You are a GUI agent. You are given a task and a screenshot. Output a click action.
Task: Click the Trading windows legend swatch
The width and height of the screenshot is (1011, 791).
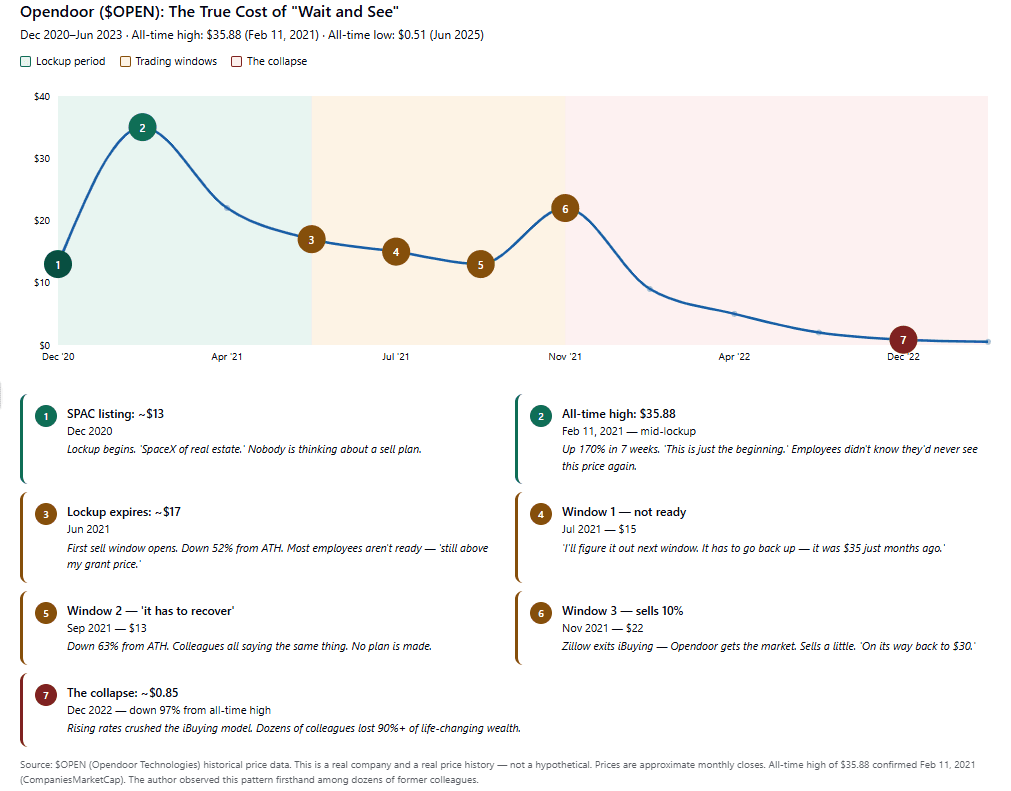pos(126,62)
